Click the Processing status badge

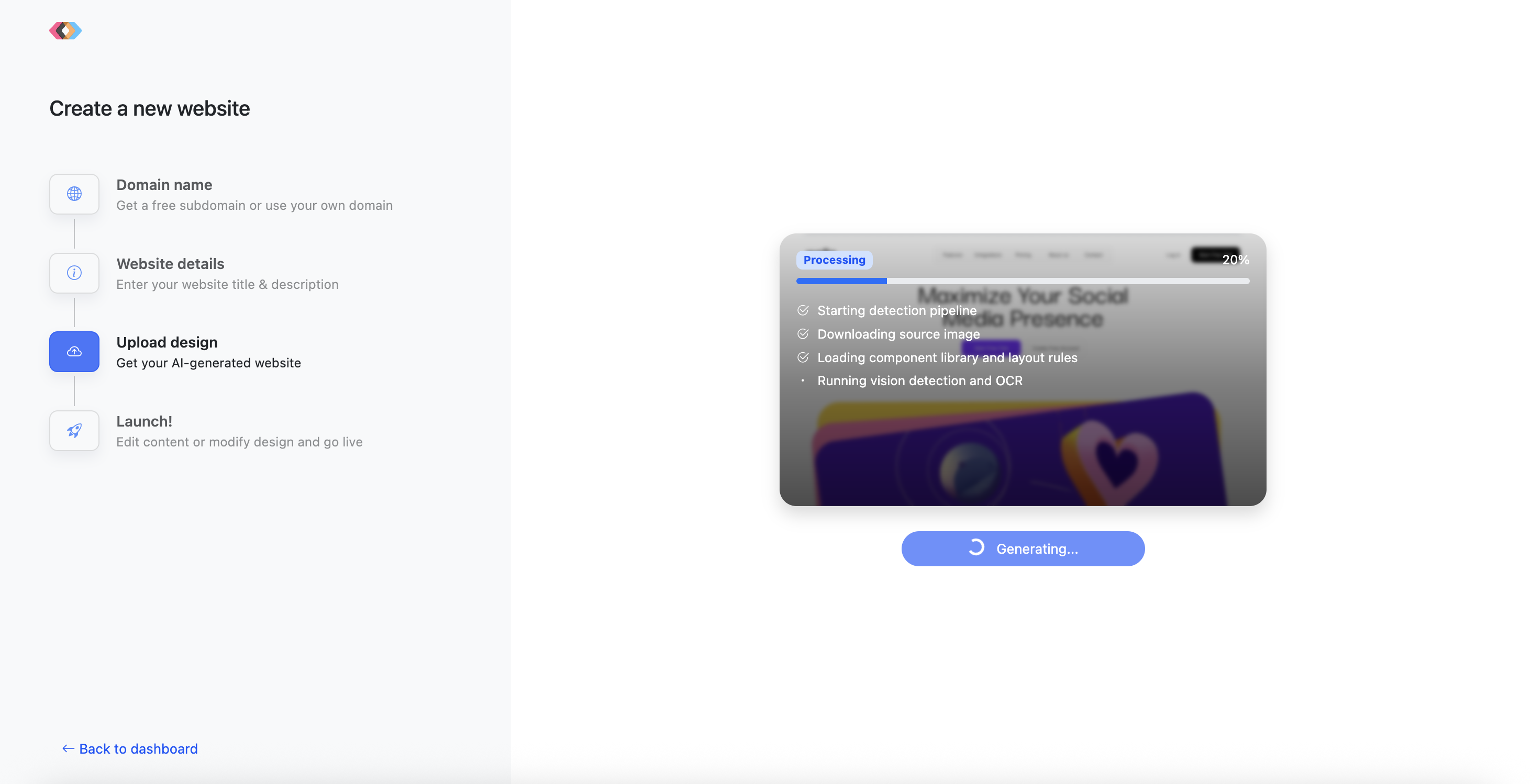[x=835, y=260]
